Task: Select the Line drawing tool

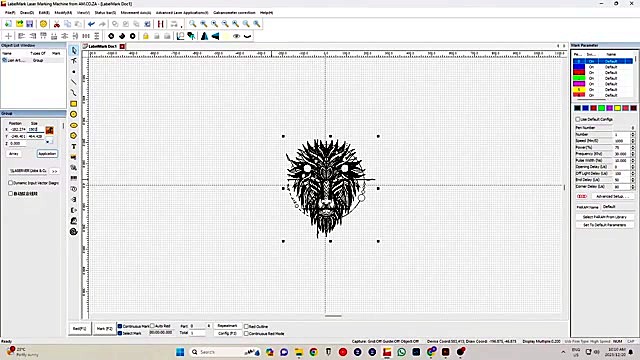Action: [74, 82]
